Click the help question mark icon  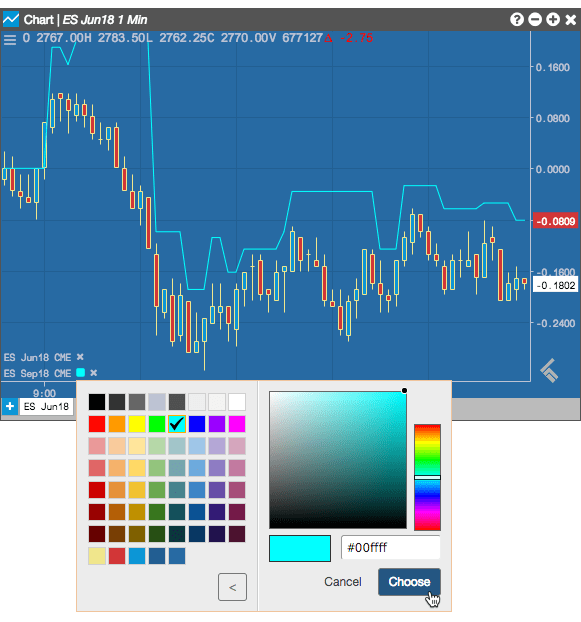tap(517, 19)
